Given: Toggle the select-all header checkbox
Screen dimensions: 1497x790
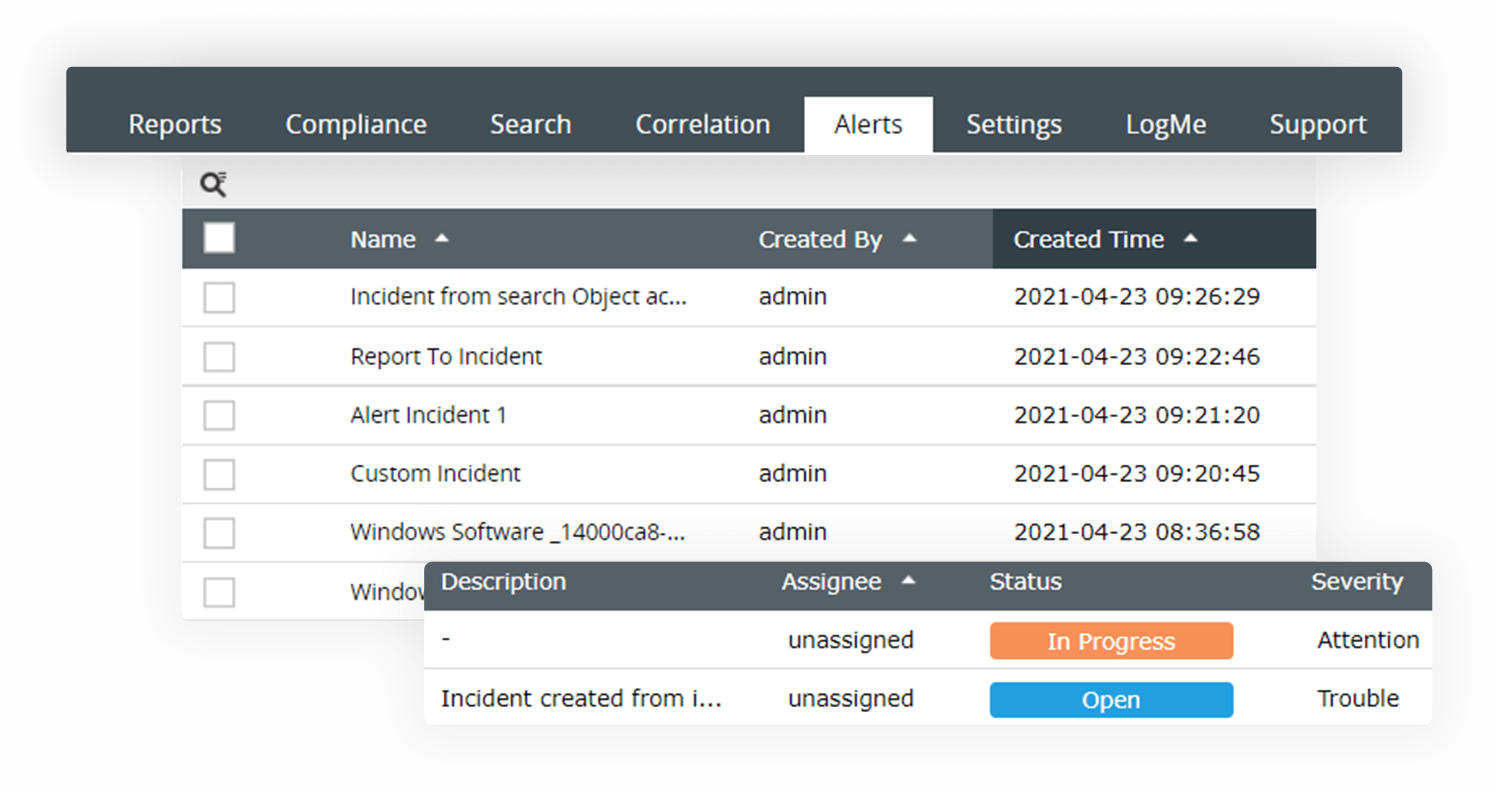Looking at the screenshot, I should click(219, 238).
